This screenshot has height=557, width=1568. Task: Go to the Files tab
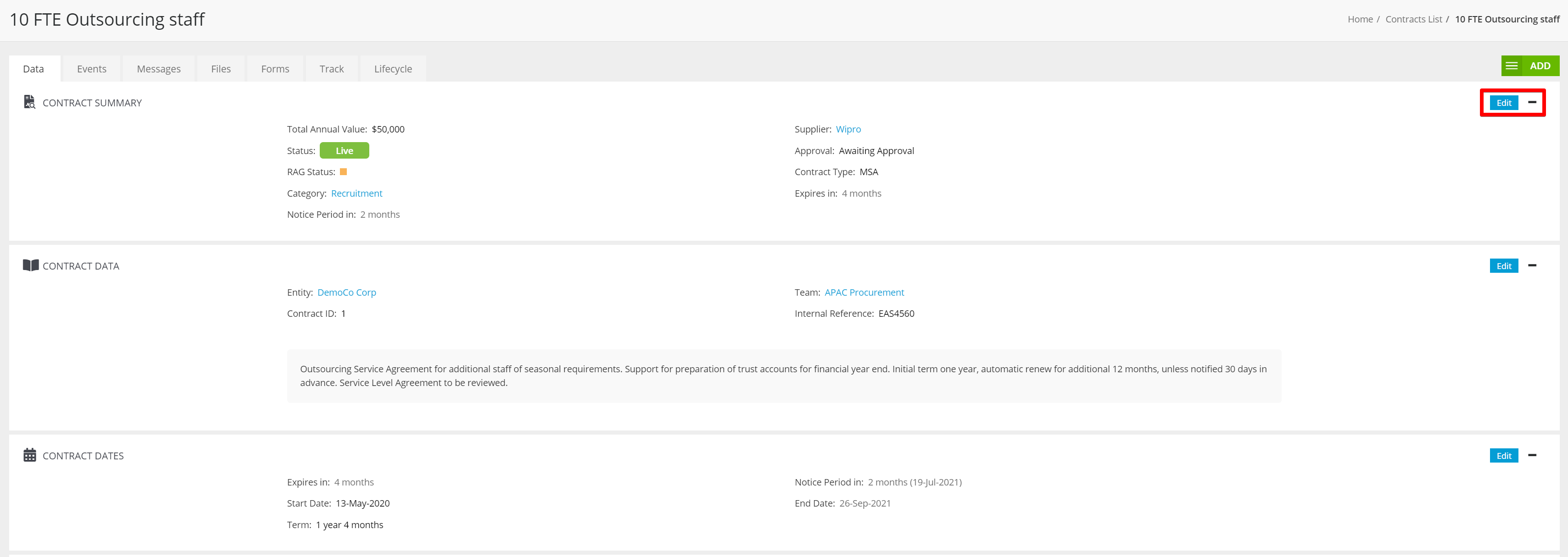coord(221,69)
